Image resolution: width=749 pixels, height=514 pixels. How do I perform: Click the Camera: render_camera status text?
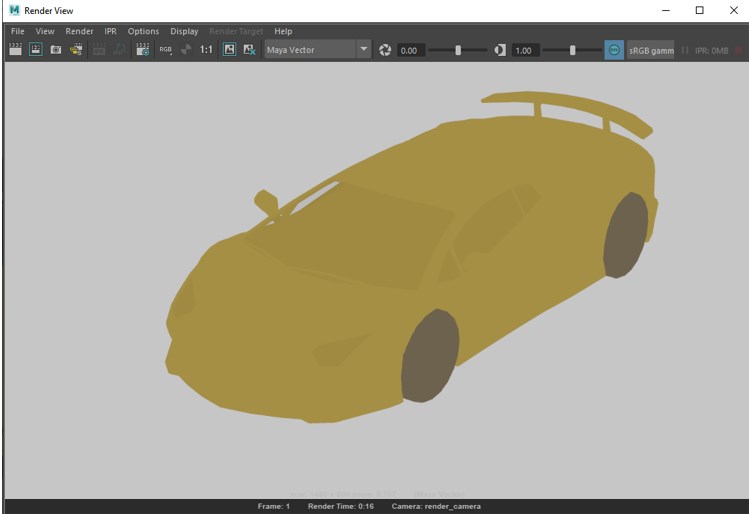pos(436,506)
